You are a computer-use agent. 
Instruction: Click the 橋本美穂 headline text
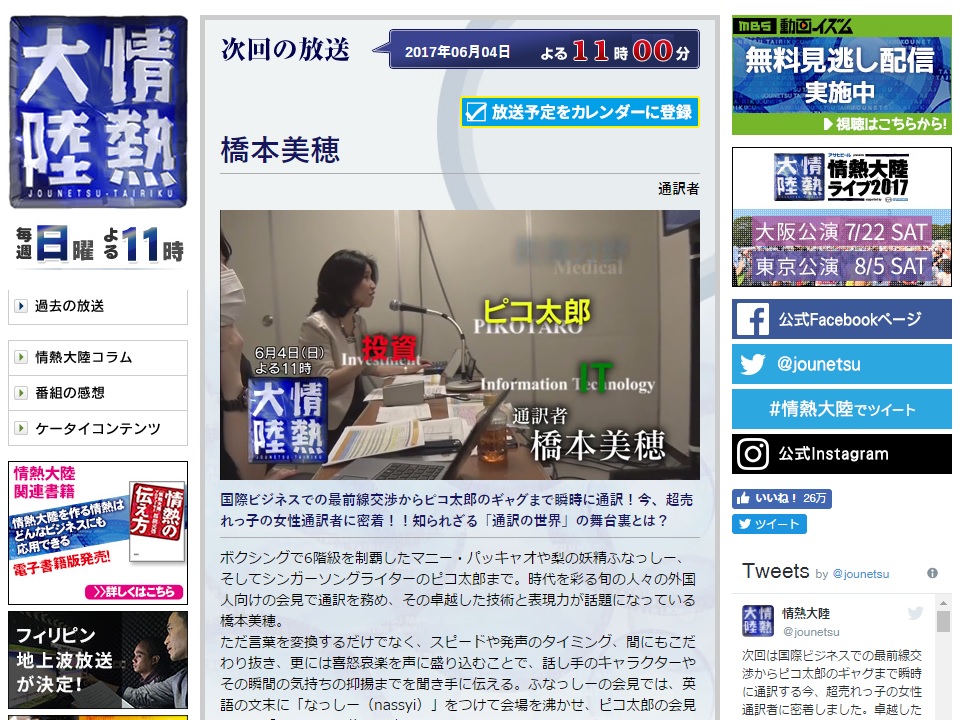tap(280, 151)
